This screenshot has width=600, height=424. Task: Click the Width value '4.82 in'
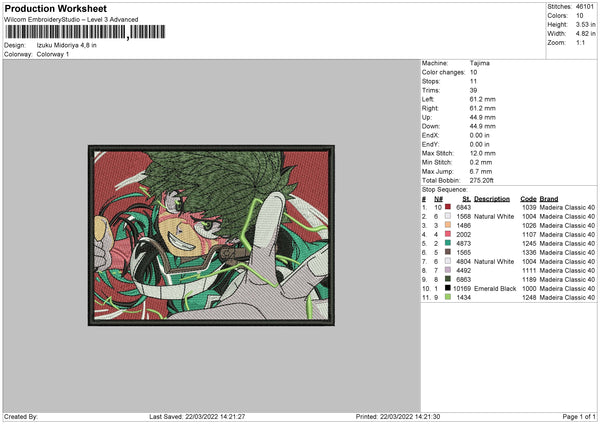[x=585, y=34]
